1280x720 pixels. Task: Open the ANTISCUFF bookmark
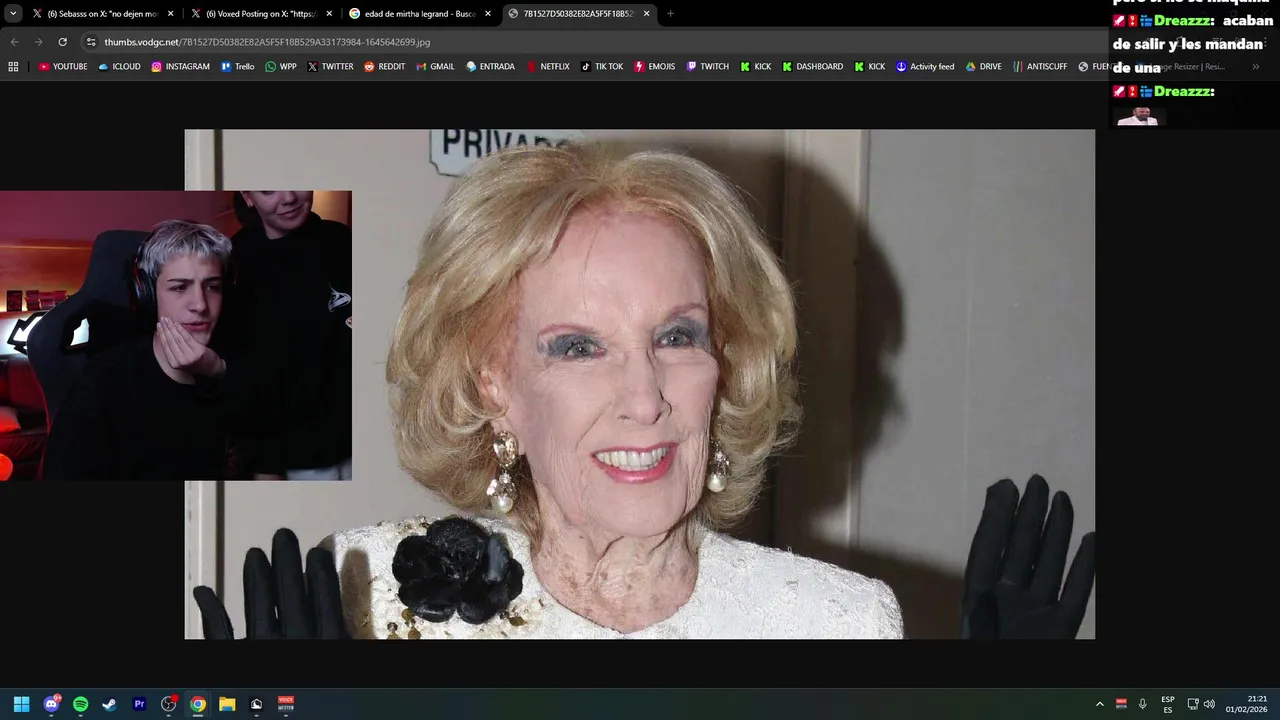point(1040,67)
